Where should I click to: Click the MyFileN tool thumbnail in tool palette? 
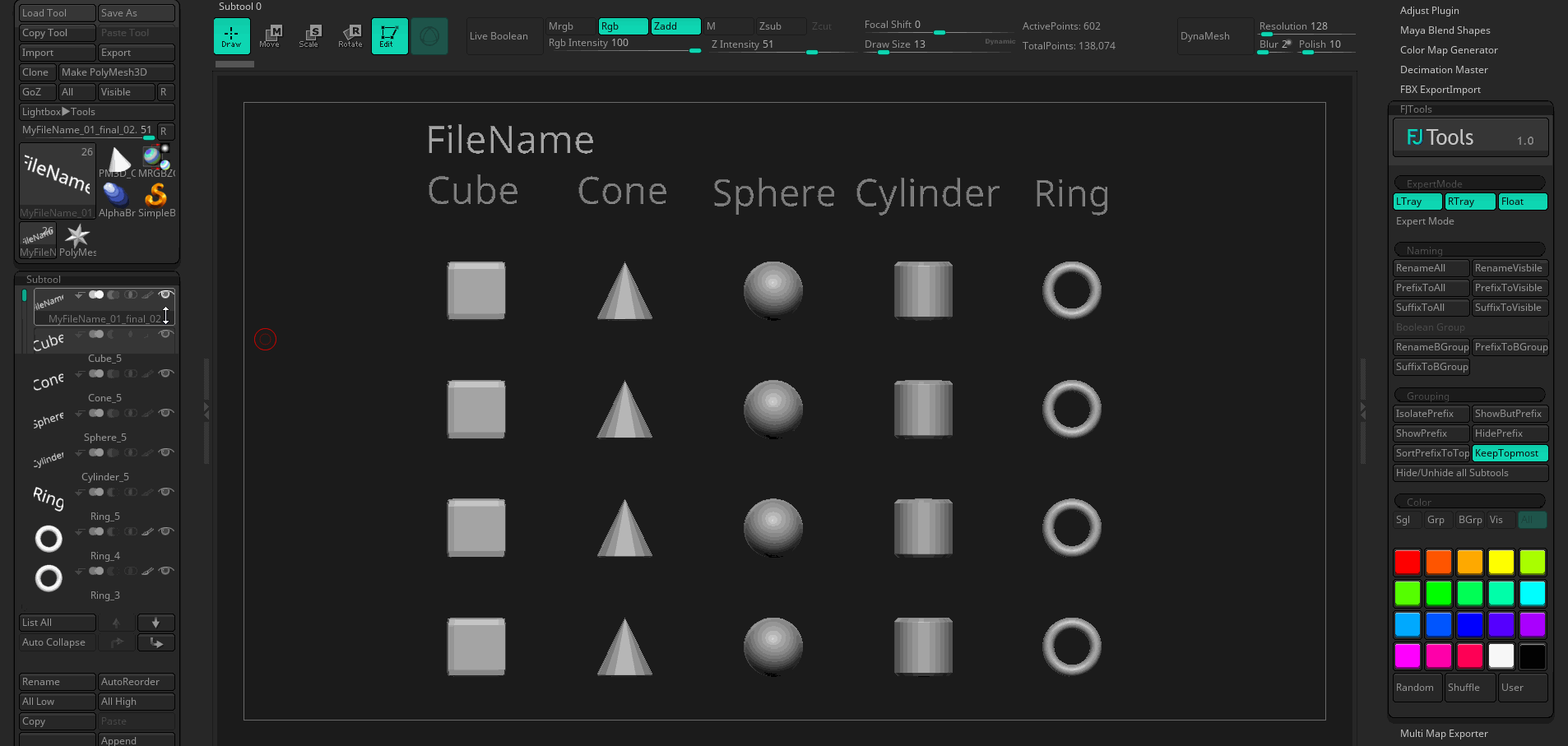pyautogui.click(x=38, y=240)
